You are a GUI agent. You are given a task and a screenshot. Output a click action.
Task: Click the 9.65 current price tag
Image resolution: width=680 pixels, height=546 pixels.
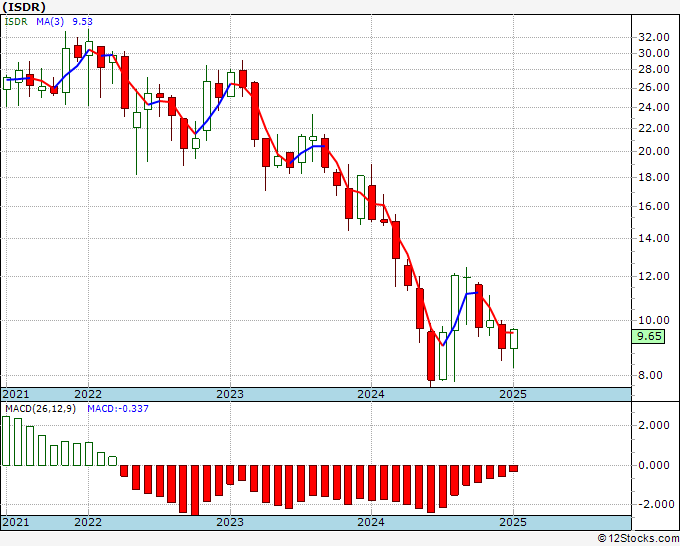click(x=648, y=336)
